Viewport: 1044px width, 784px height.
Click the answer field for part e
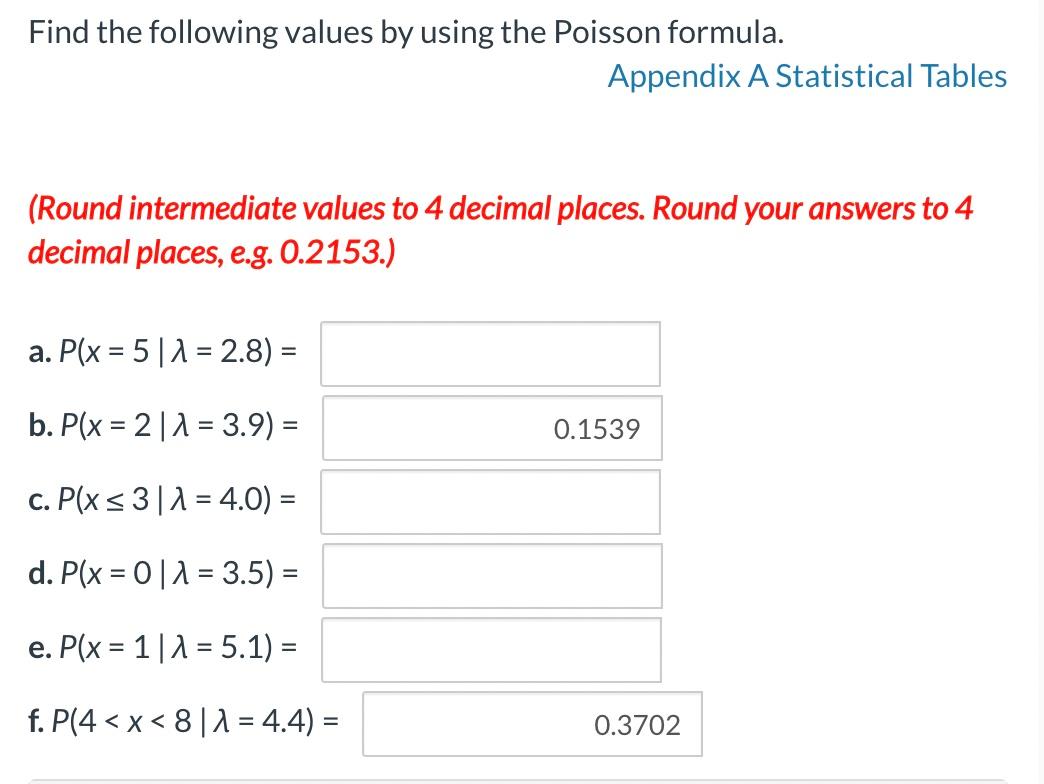click(490, 649)
